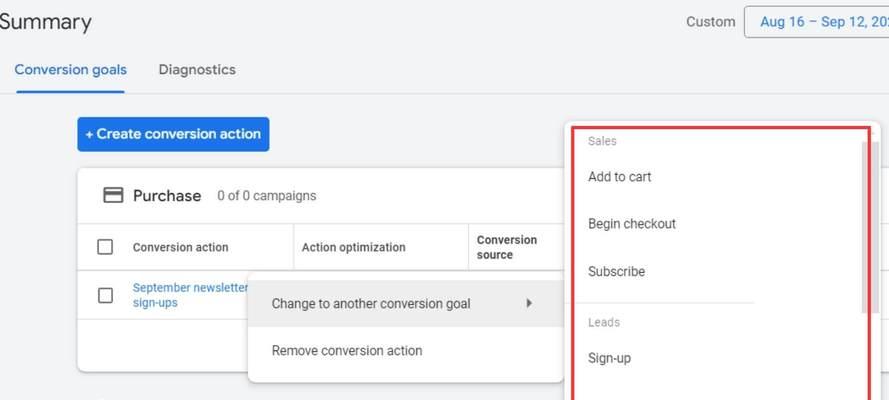Click the Custom date label

coord(710,22)
